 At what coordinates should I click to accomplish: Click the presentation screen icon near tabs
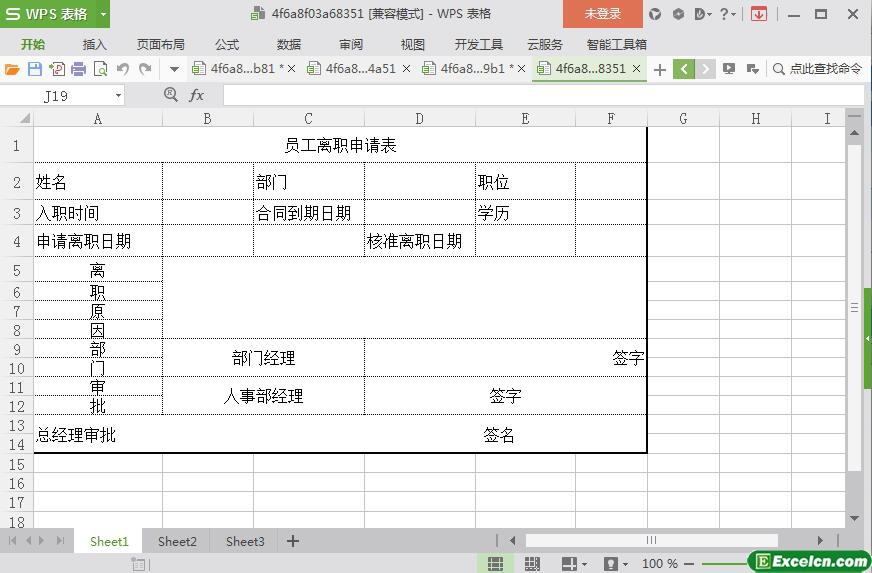[729, 69]
